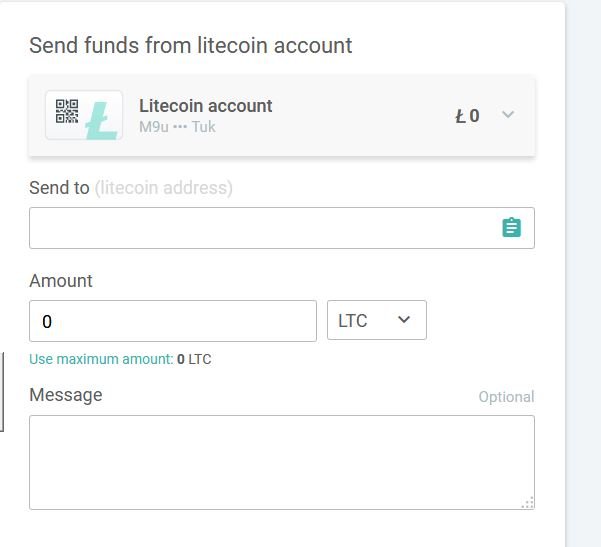Screen dimensions: 601x547
Task: Click the Message field label
Action: (66, 395)
